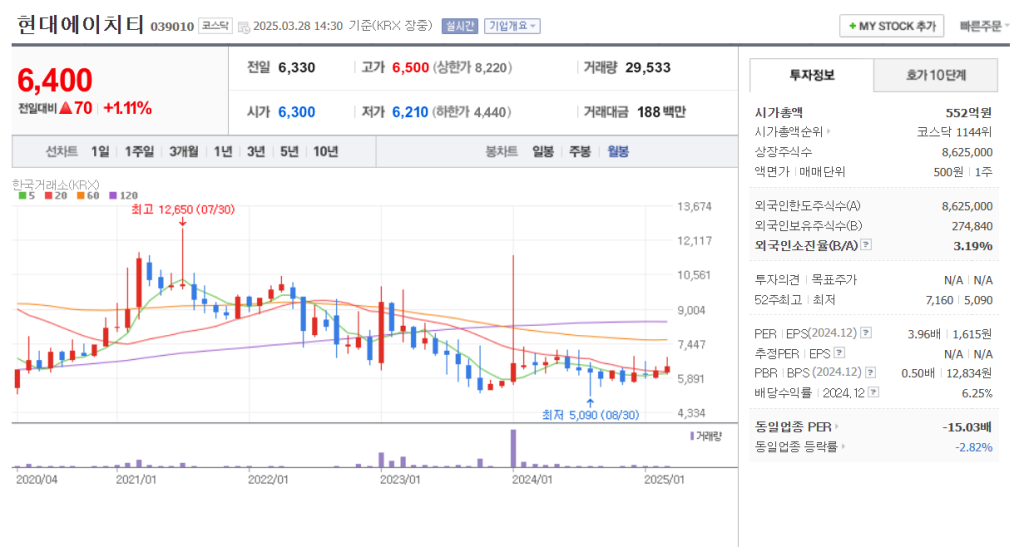Click the orange 60 moving average legend swatch
1024x547 pixels.
pyautogui.click(x=80, y=195)
